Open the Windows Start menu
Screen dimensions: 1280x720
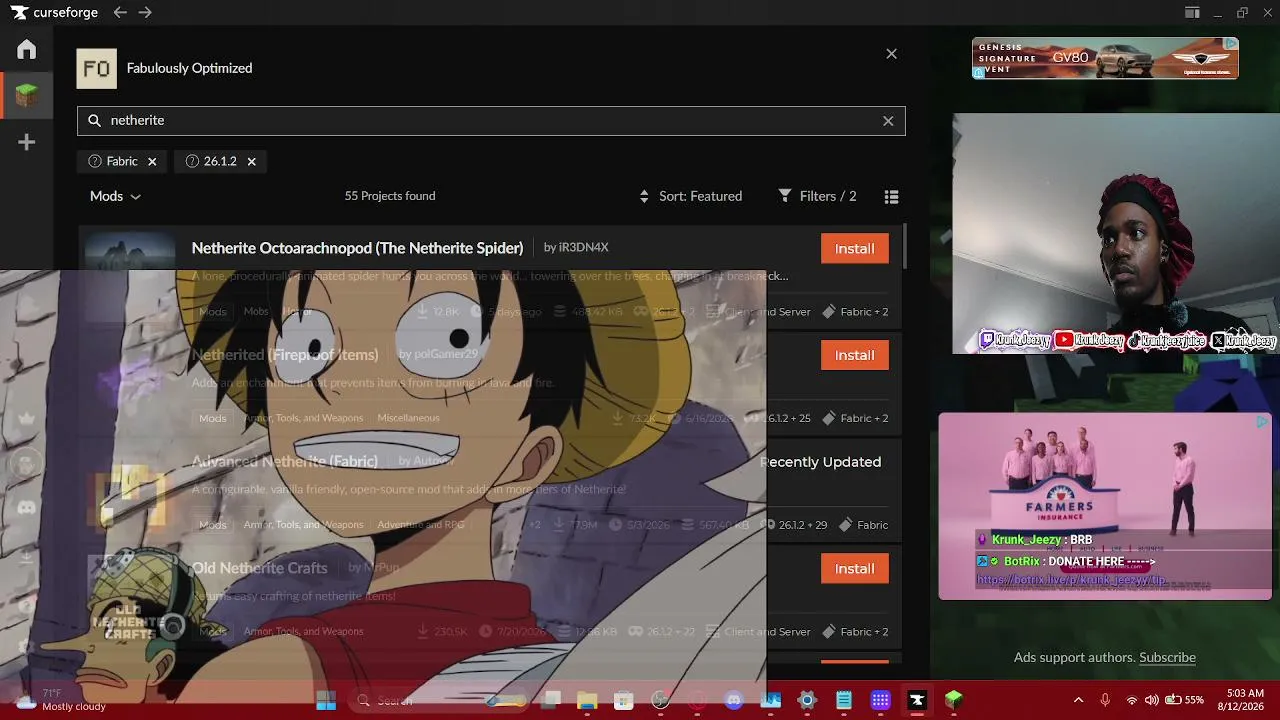(x=326, y=700)
